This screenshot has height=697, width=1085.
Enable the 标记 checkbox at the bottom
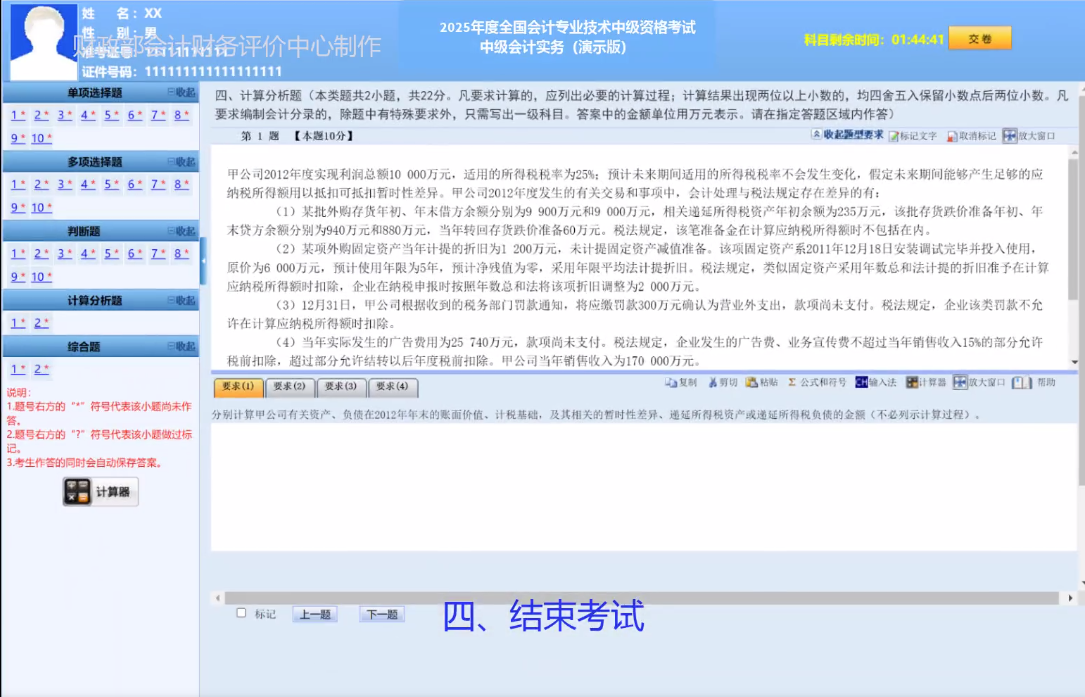[x=242, y=613]
